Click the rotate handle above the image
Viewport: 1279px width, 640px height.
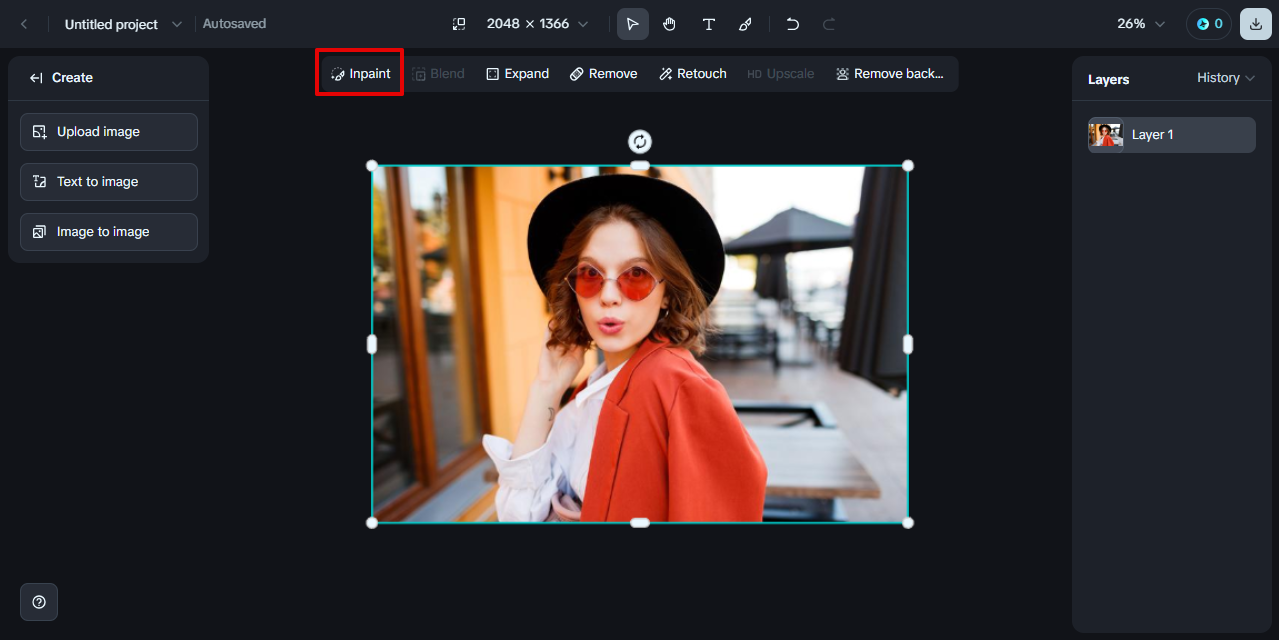pyautogui.click(x=640, y=141)
